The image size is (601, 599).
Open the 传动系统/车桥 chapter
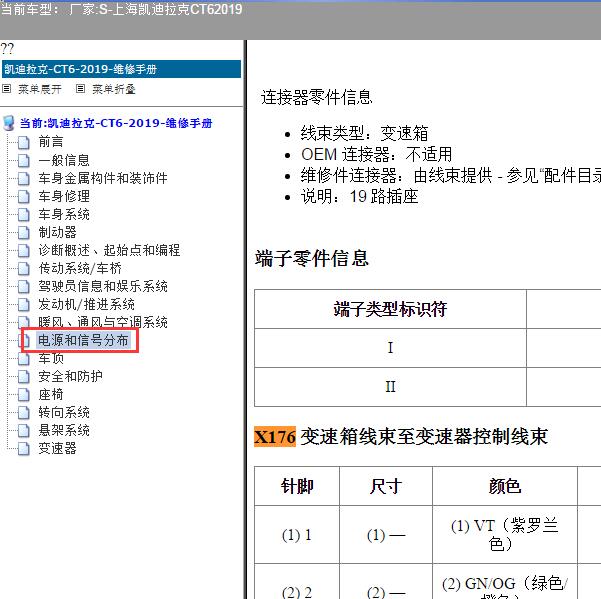coord(80,268)
